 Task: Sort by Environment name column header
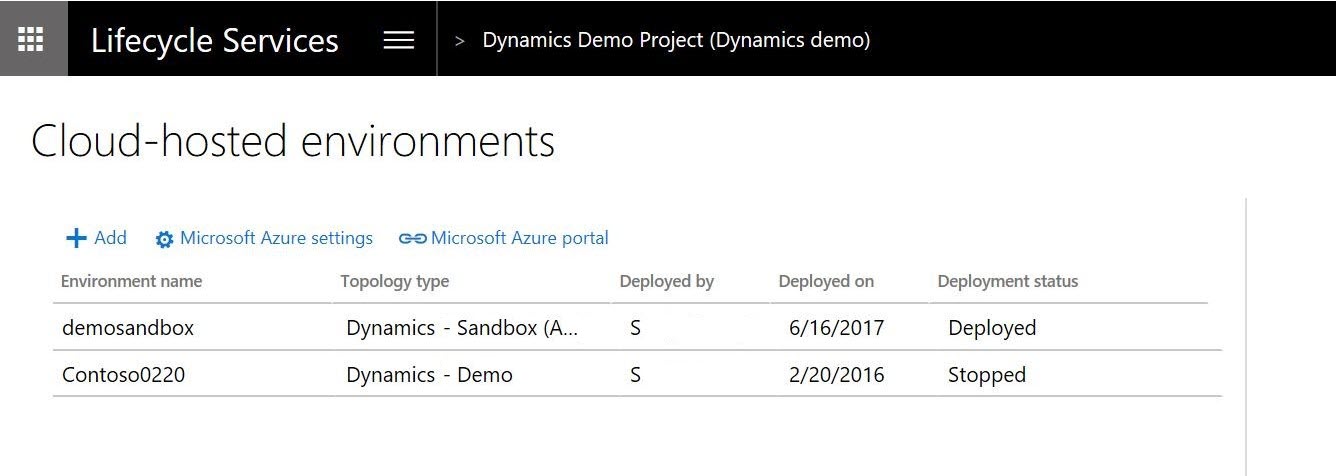131,281
